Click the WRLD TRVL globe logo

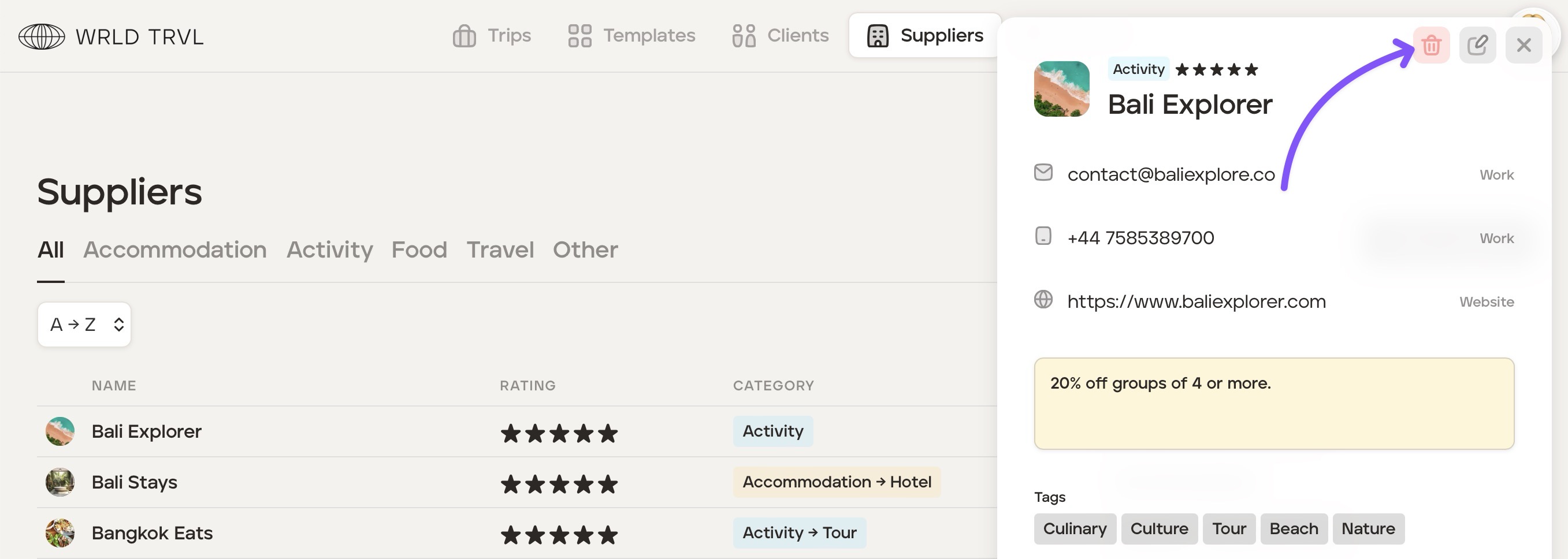tap(42, 36)
